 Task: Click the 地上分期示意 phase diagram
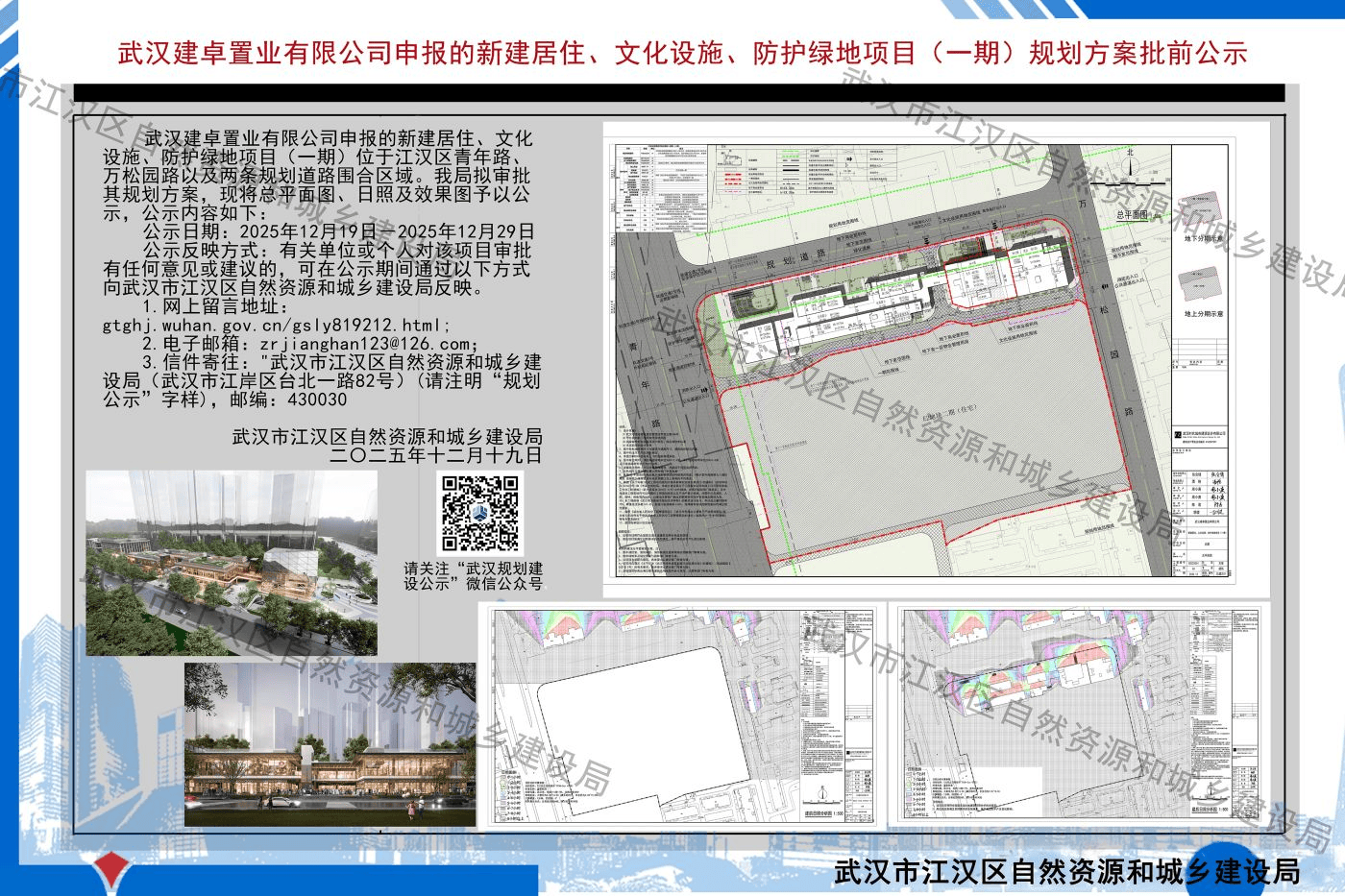point(1200,286)
